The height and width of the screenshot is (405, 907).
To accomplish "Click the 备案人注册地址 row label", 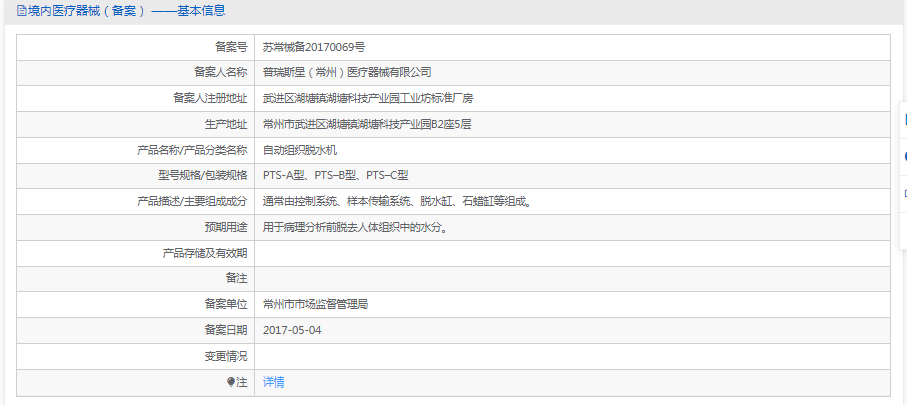I will click(210, 98).
